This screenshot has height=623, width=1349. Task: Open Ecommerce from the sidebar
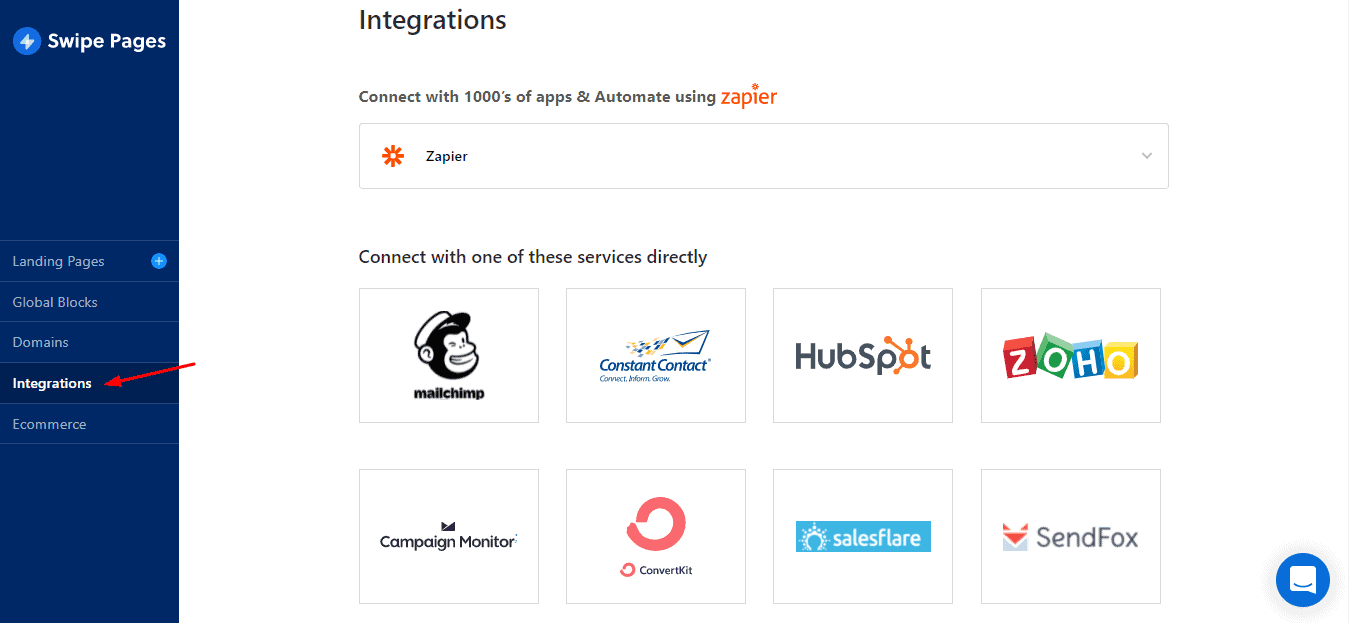pyautogui.click(x=49, y=424)
